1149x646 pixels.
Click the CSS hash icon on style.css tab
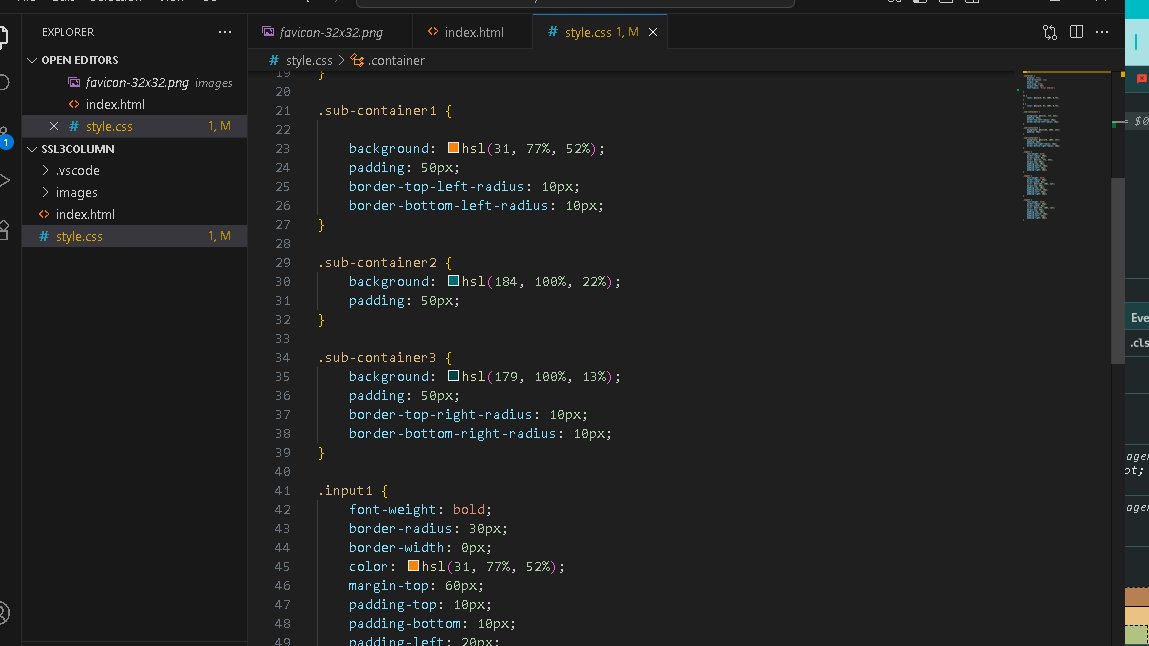(x=552, y=31)
